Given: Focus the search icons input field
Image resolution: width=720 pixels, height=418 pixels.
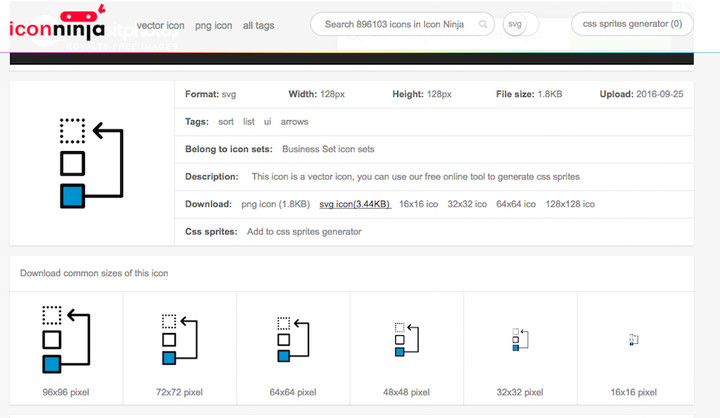Looking at the screenshot, I should (x=402, y=24).
